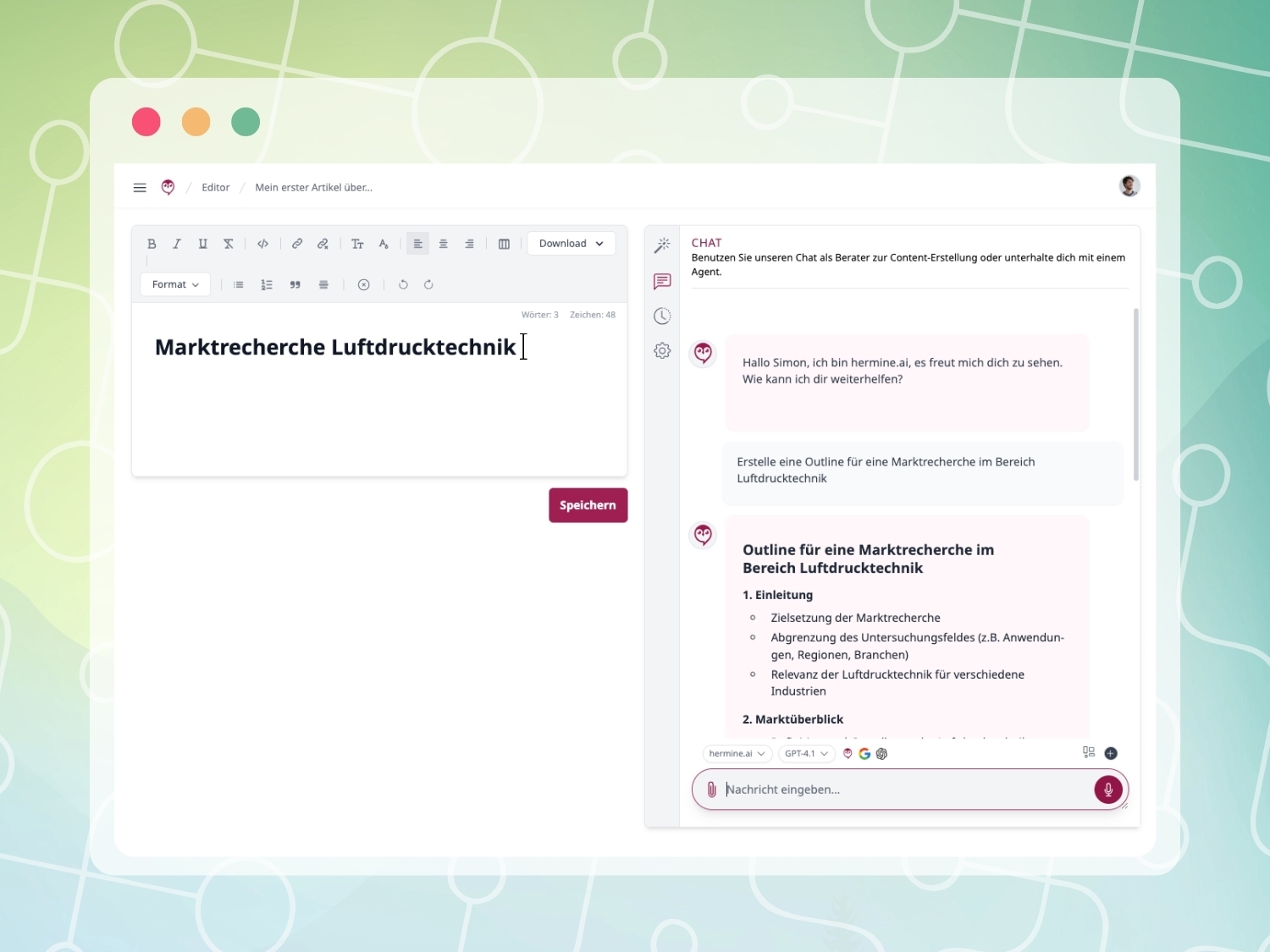This screenshot has width=1270, height=952.
Task: Insert a blockquote
Action: coord(295,284)
